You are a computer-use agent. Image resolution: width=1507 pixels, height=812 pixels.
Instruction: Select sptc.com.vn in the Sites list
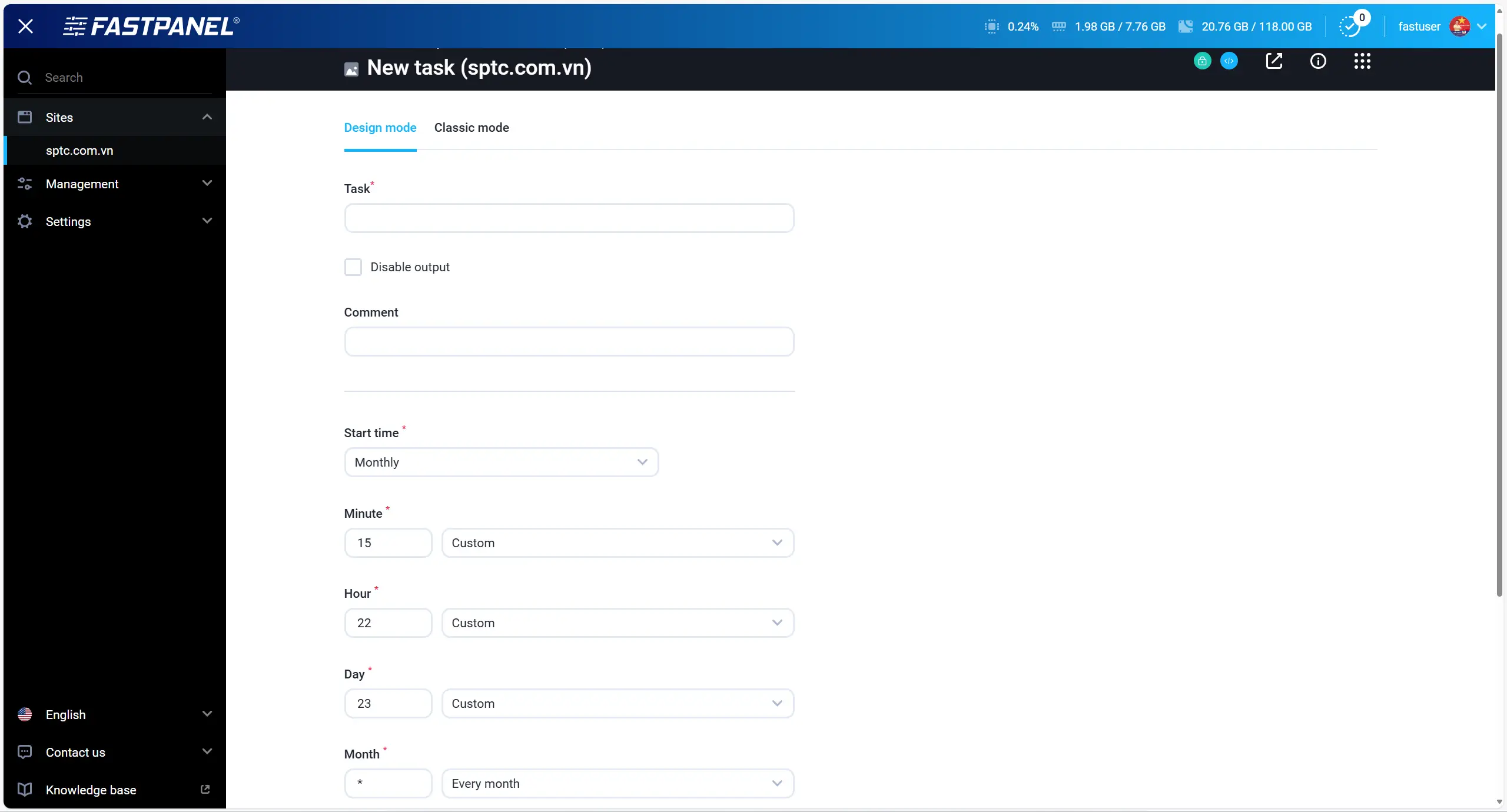pyautogui.click(x=79, y=151)
